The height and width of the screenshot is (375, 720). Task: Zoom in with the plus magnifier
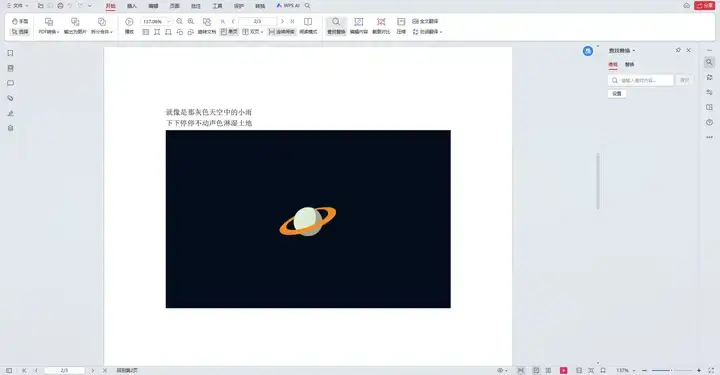pyautogui.click(x=191, y=21)
